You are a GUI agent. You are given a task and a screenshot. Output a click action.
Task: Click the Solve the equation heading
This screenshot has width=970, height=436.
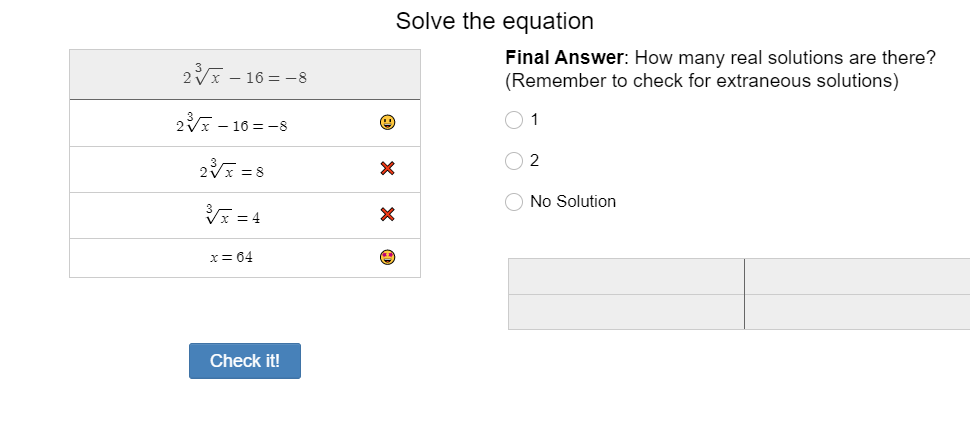coord(494,21)
